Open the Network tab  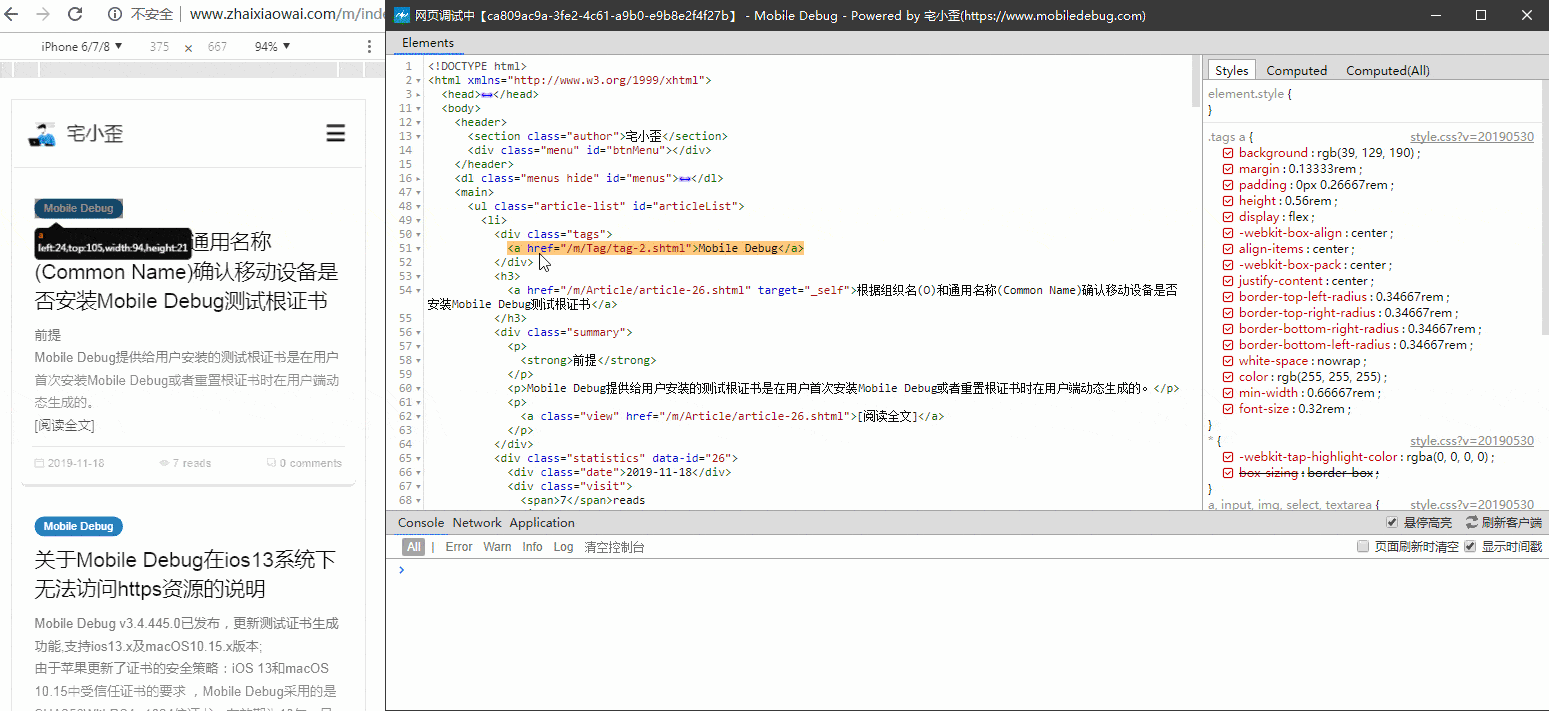(x=477, y=523)
